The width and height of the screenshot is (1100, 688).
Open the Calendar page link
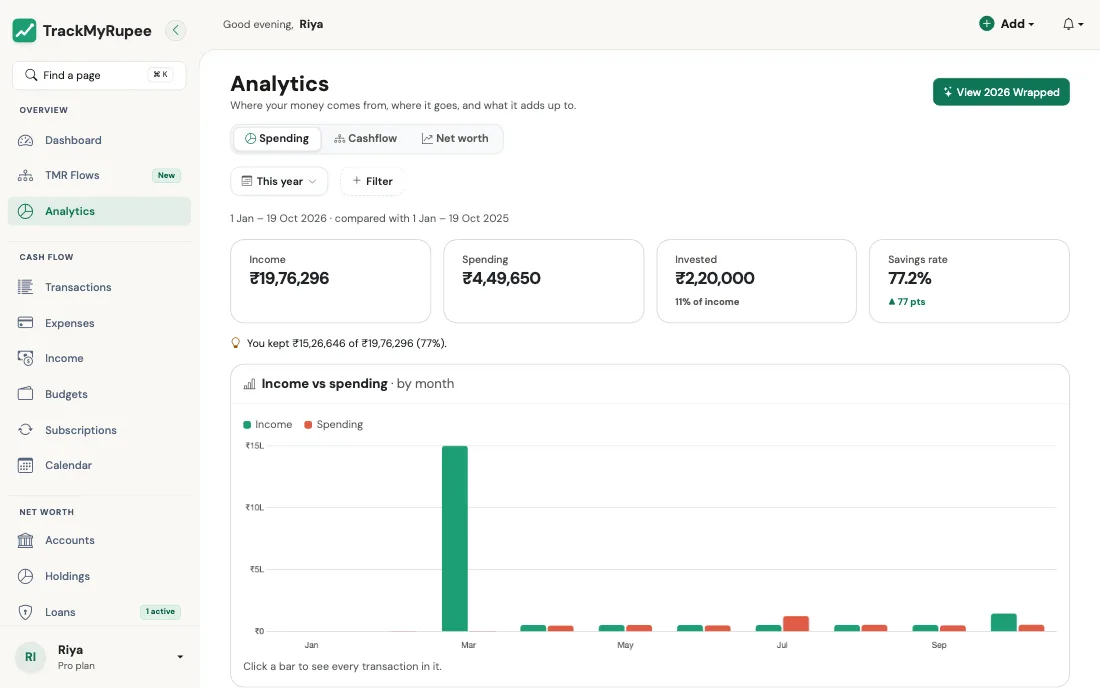click(99, 465)
